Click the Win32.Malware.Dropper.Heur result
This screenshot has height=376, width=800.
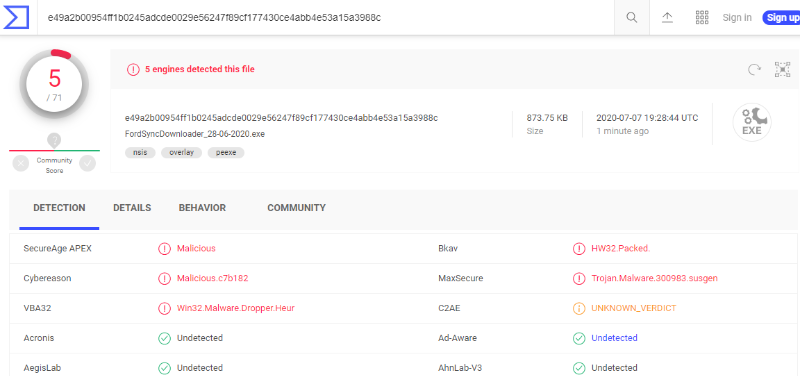tap(236, 308)
